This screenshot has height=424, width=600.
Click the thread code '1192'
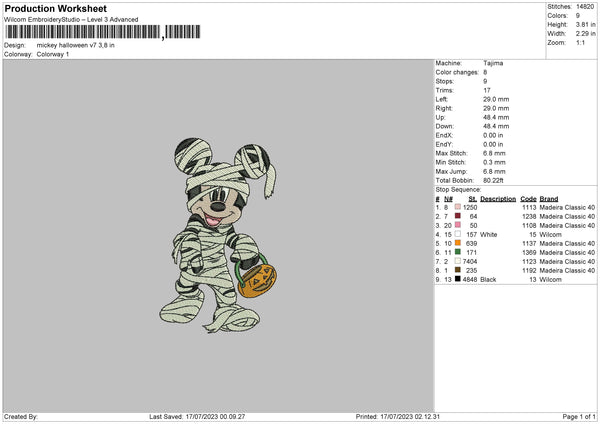pos(529,271)
